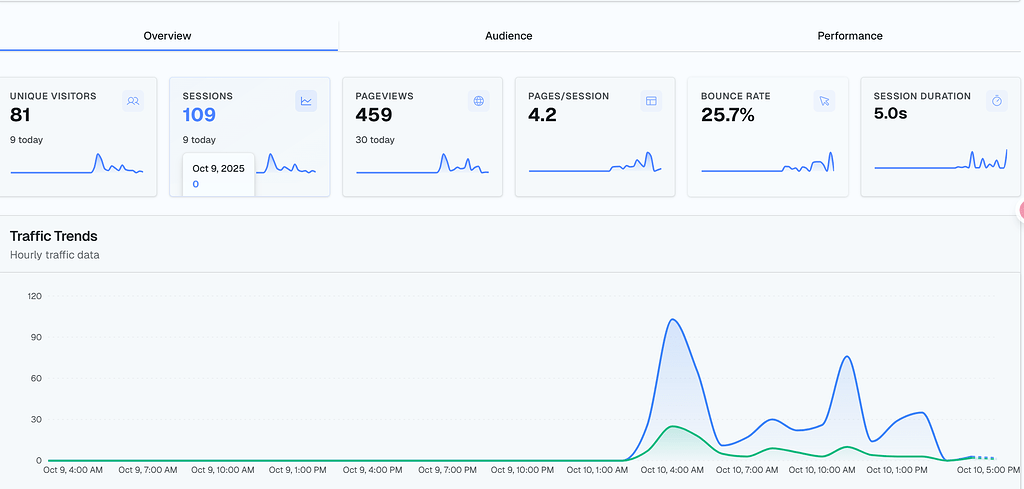Screen dimensions: 1024x489
Task: Click the PAGEVIEWS card label
Action: (x=384, y=96)
